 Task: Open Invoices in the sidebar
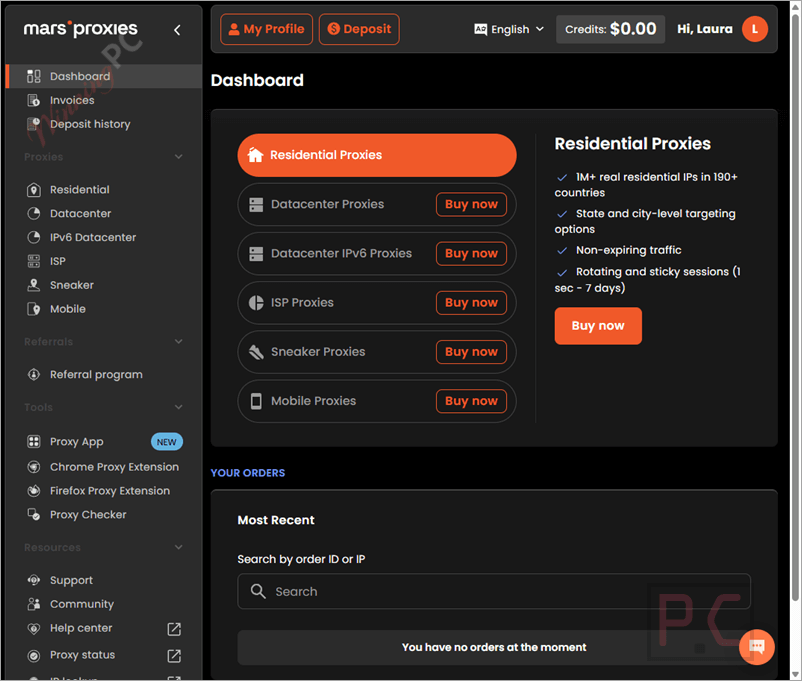click(x=104, y=100)
